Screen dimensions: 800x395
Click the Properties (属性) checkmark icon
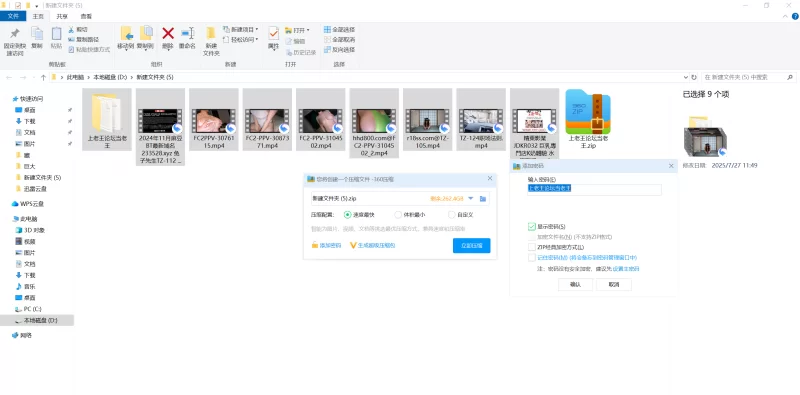[273, 34]
